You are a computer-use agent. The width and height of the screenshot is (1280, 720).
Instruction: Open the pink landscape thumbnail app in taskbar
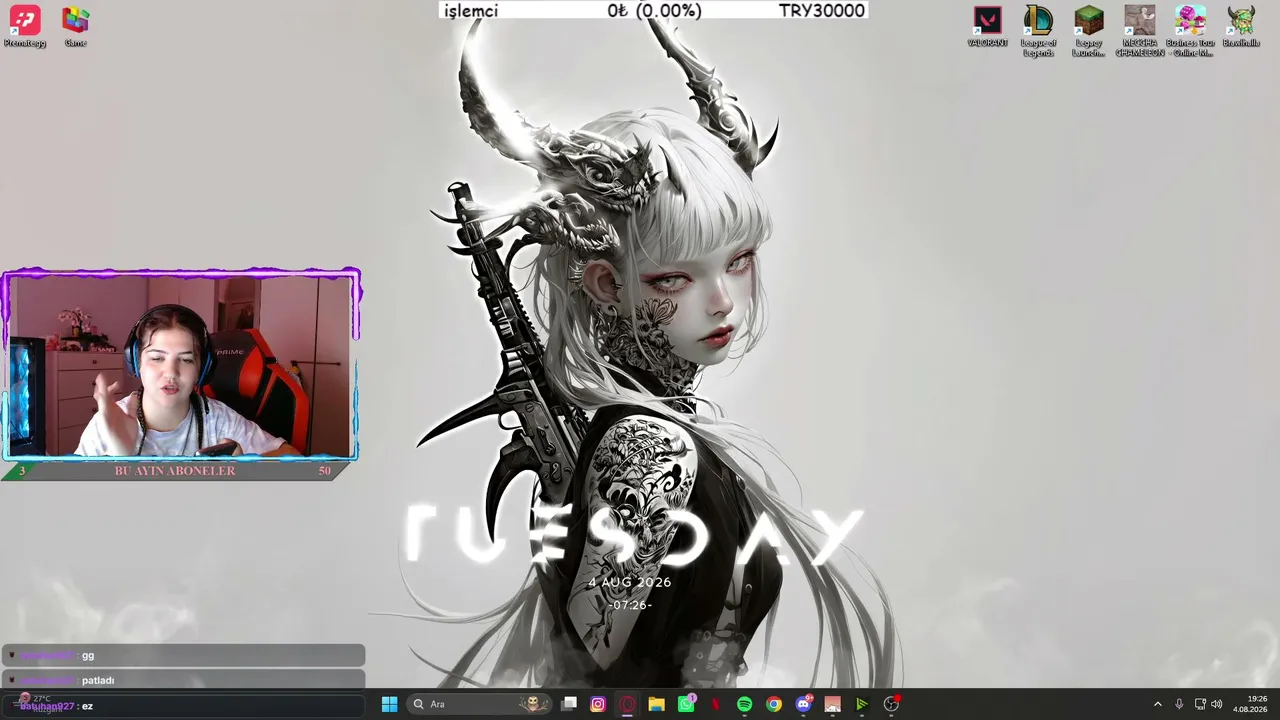pyautogui.click(x=832, y=704)
